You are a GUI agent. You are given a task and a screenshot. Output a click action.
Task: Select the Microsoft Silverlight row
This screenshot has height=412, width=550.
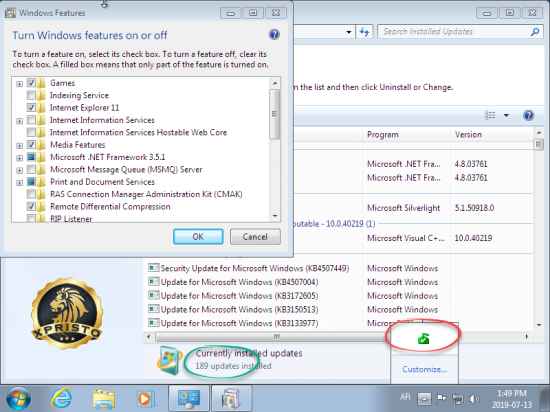pyautogui.click(x=414, y=208)
